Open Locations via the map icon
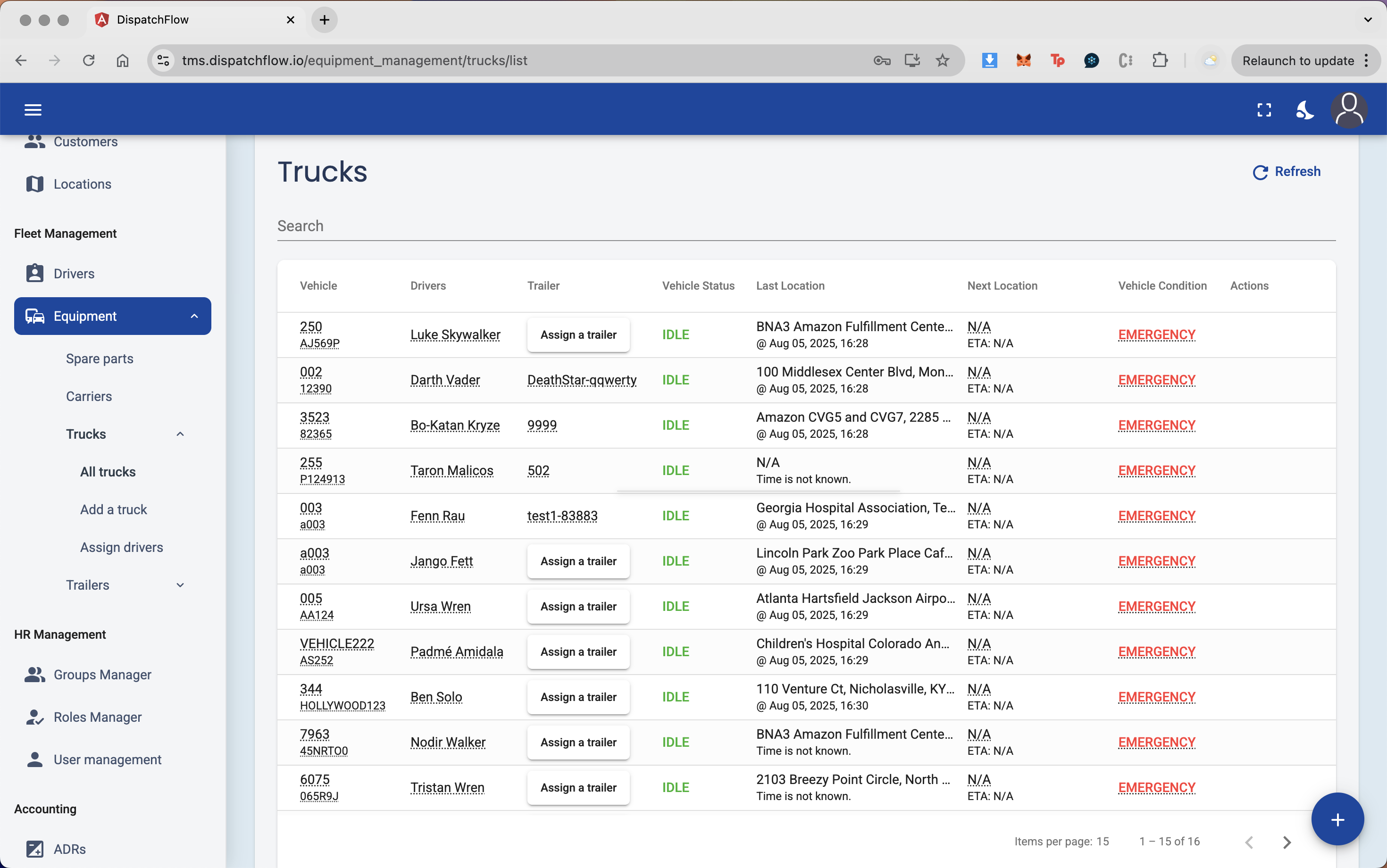1387x868 pixels. coord(34,184)
